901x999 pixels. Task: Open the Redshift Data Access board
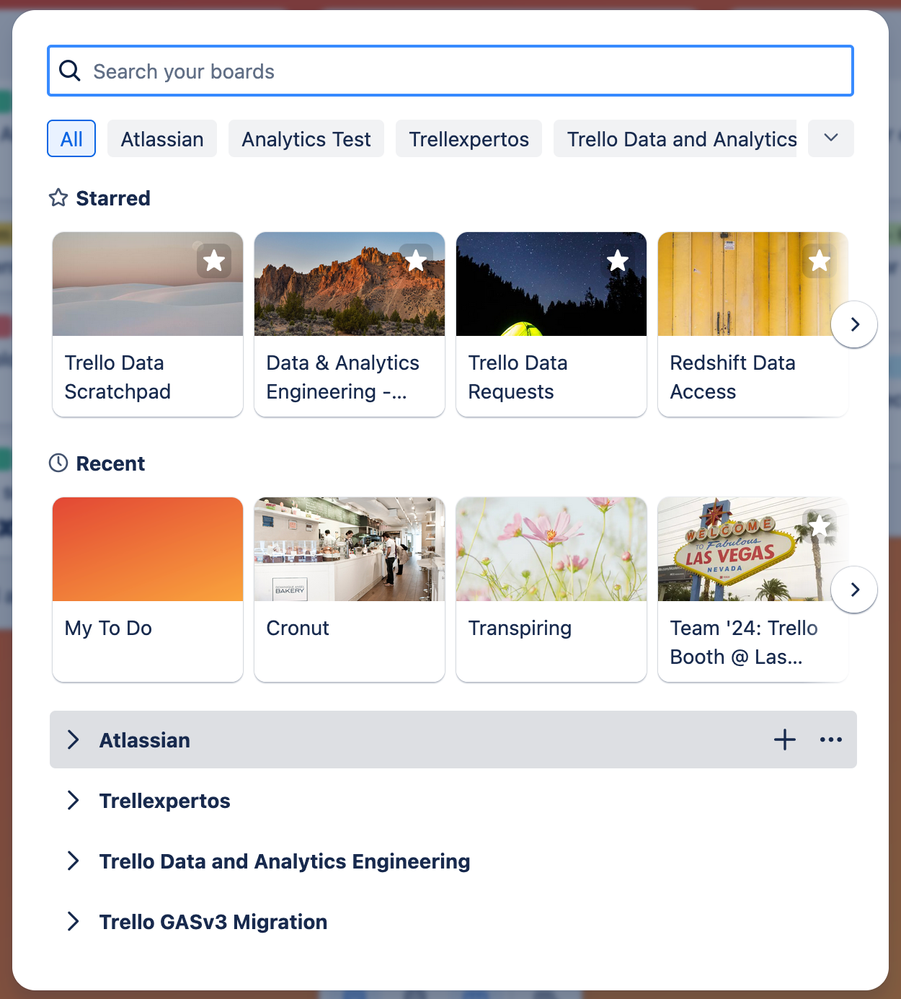[x=753, y=324]
